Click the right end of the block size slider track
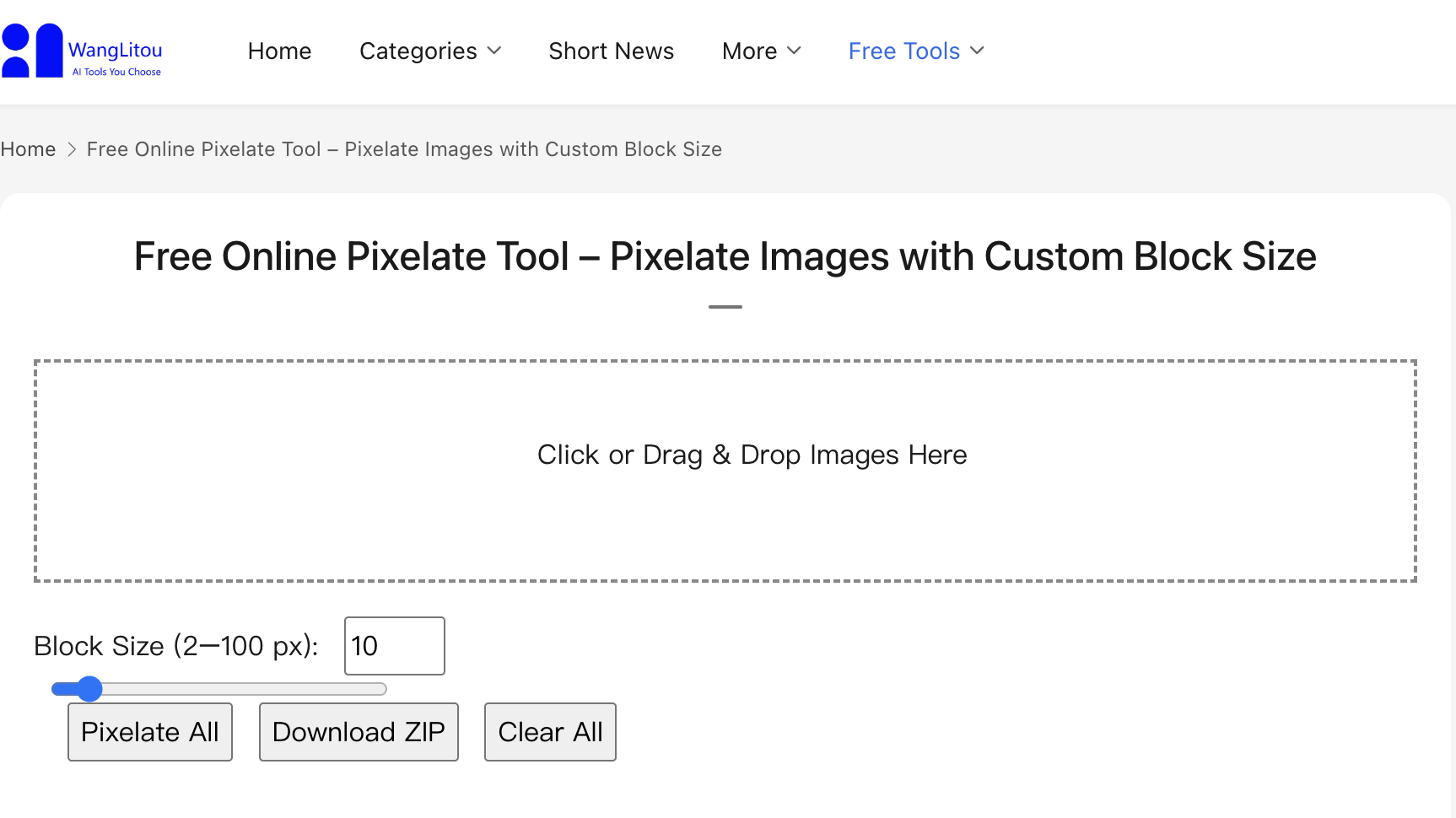Viewport: 1456px width, 818px height. point(381,689)
